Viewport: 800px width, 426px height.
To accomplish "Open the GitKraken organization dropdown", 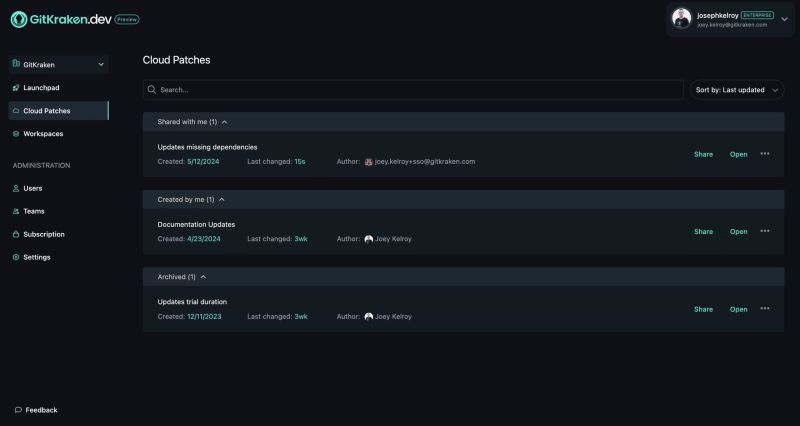I will coord(59,65).
